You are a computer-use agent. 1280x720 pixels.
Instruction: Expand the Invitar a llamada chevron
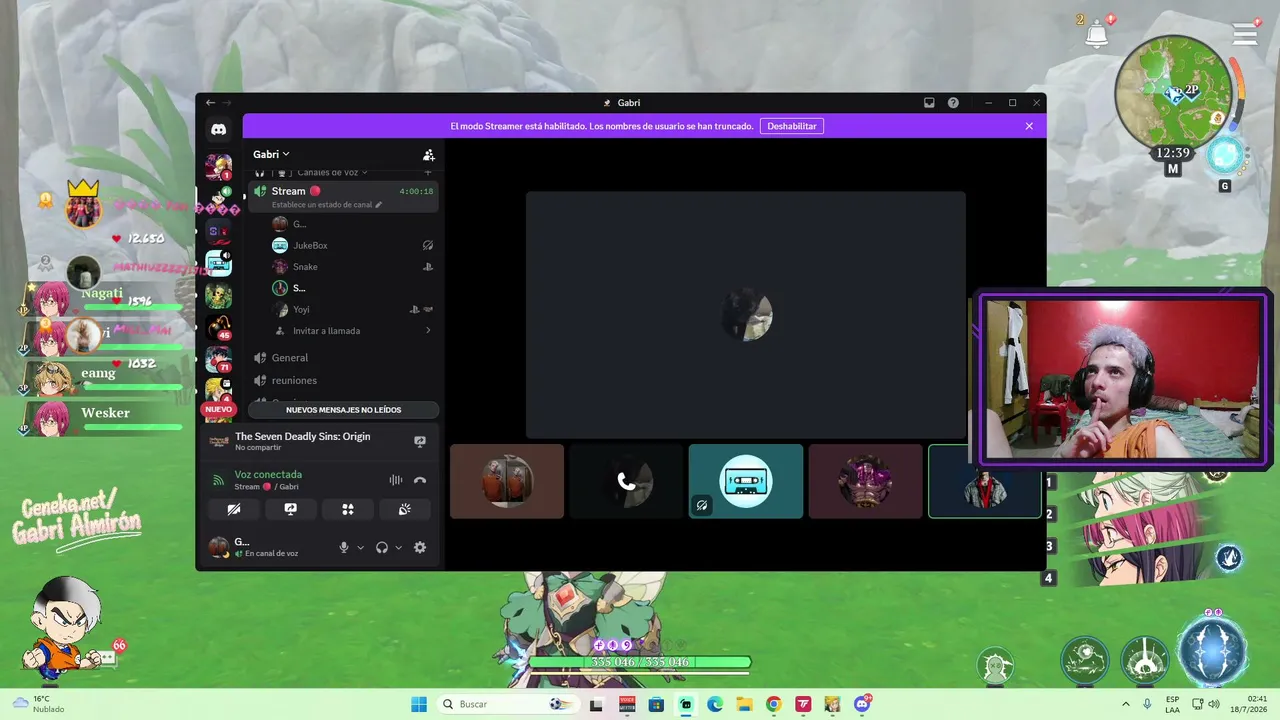click(x=428, y=331)
